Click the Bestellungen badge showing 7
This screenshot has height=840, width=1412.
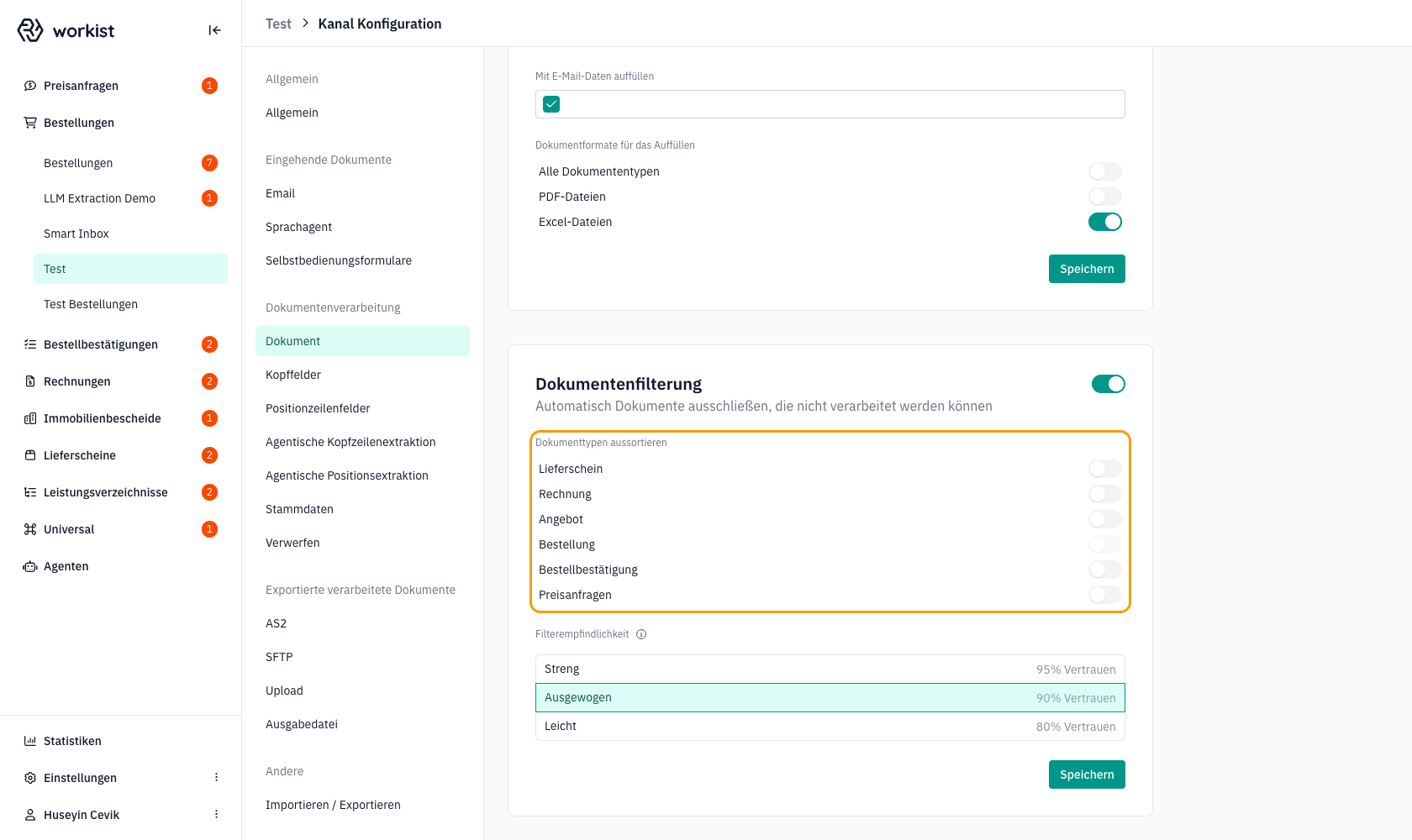210,163
